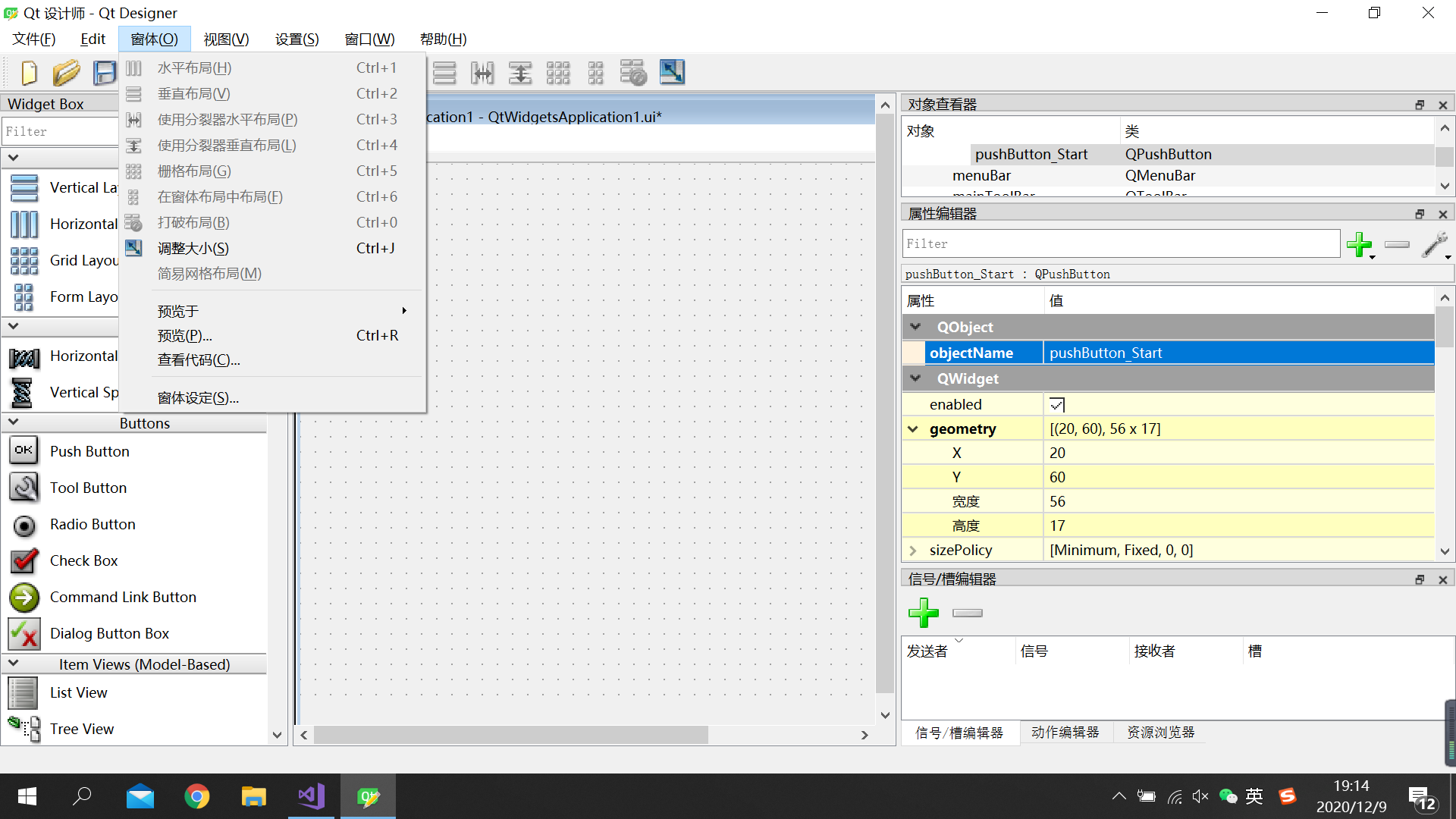Open Visual Studio from the taskbar
Screen dimensions: 1456x819
(311, 796)
